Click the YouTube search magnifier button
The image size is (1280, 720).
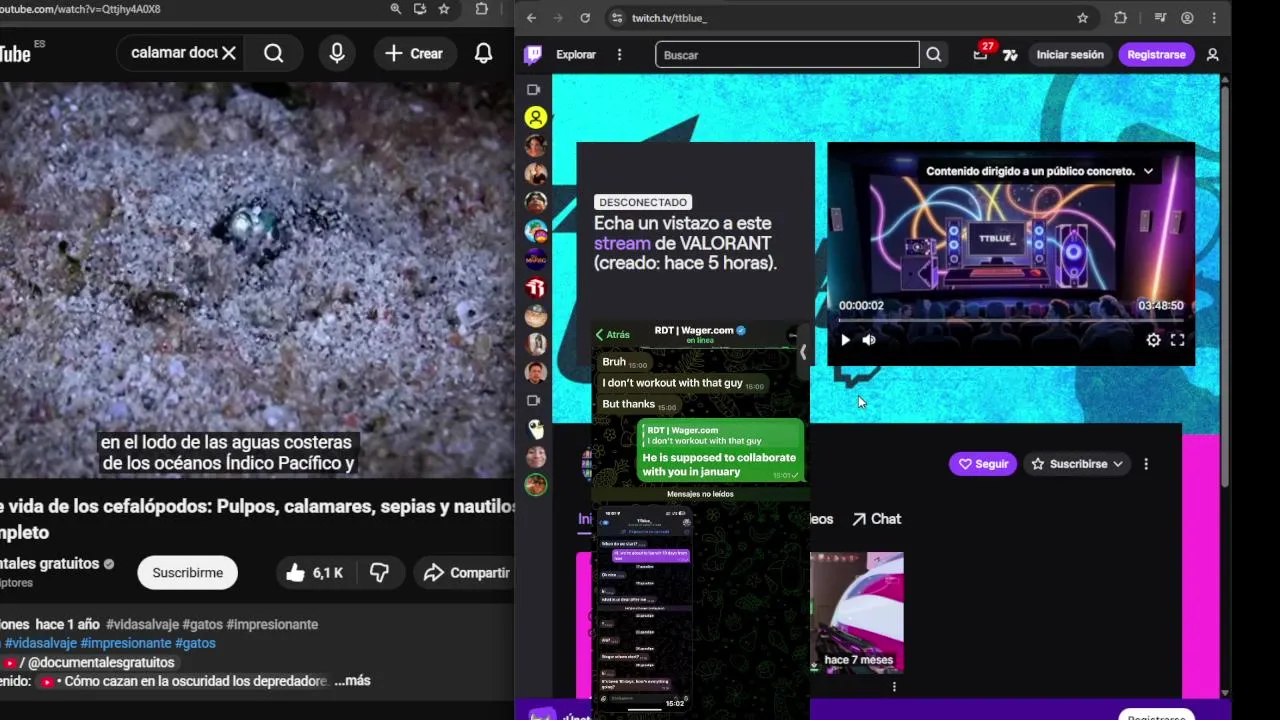[x=274, y=53]
